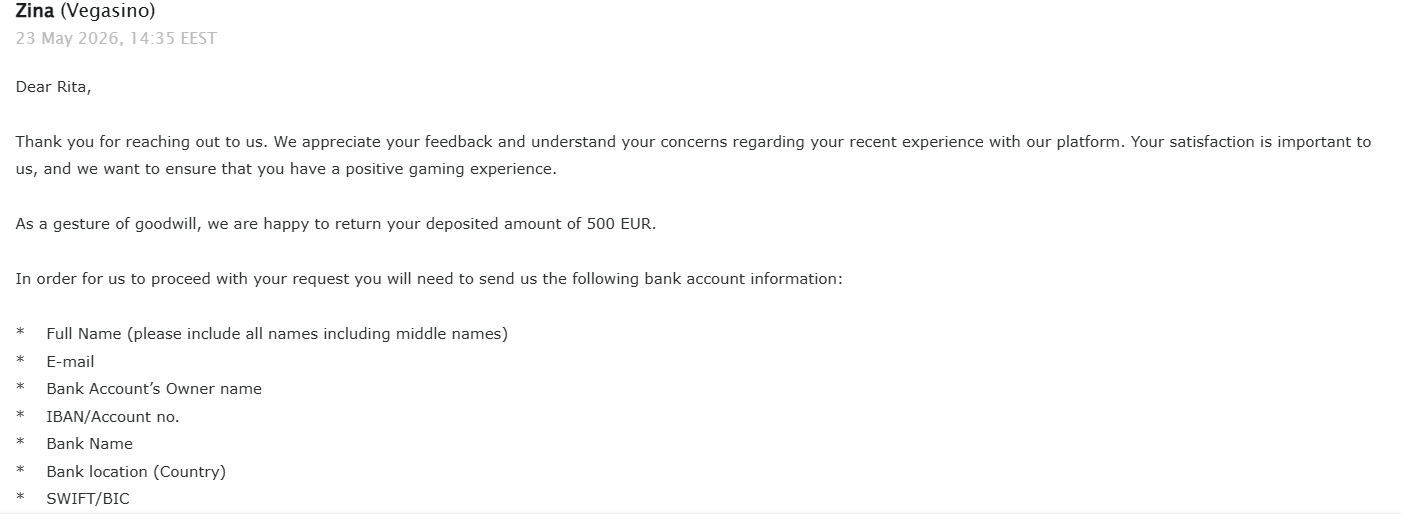The image size is (1412, 521).
Task: Click the asterisk bullet before Full Name
Action: click(20, 333)
